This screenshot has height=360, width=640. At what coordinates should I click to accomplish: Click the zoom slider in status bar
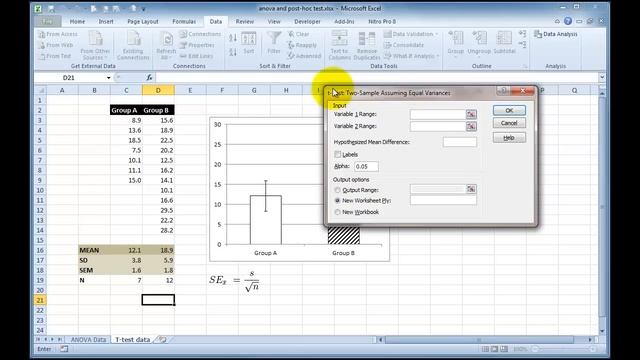tap(564, 349)
